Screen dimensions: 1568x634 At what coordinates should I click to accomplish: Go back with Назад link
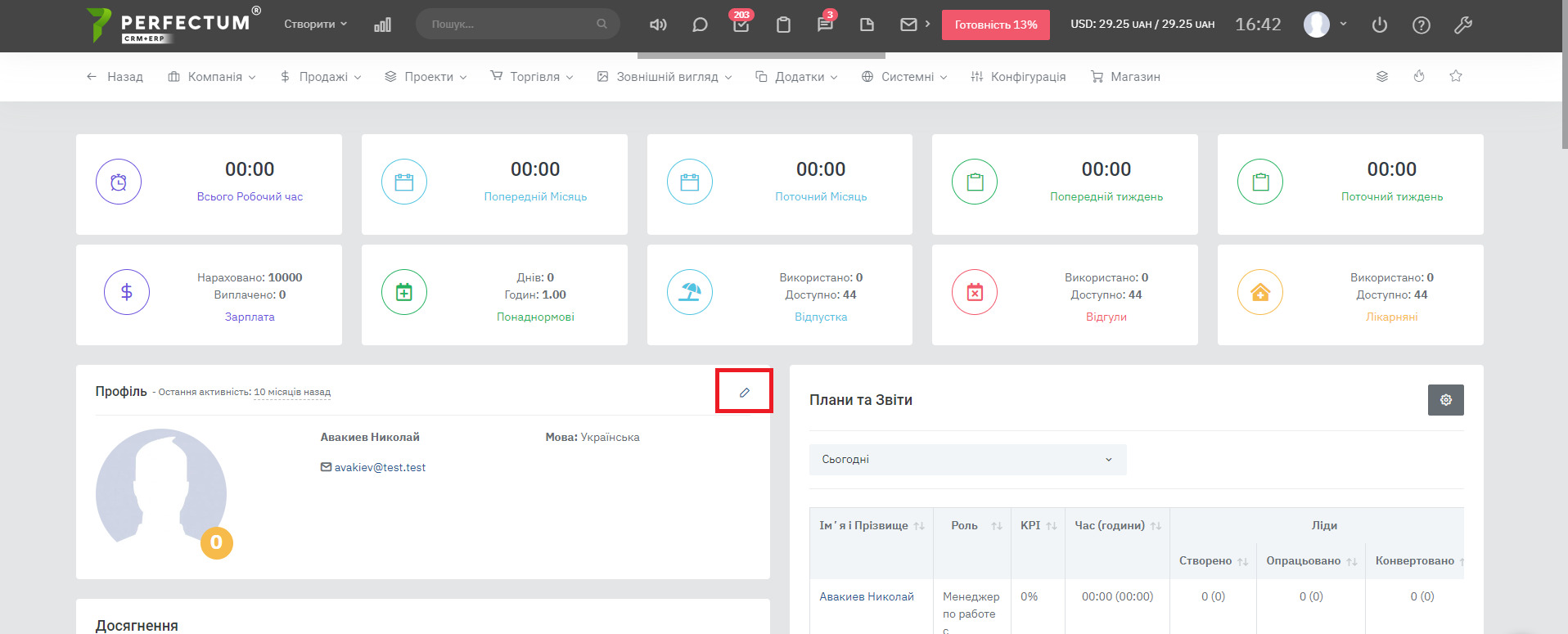click(x=115, y=77)
